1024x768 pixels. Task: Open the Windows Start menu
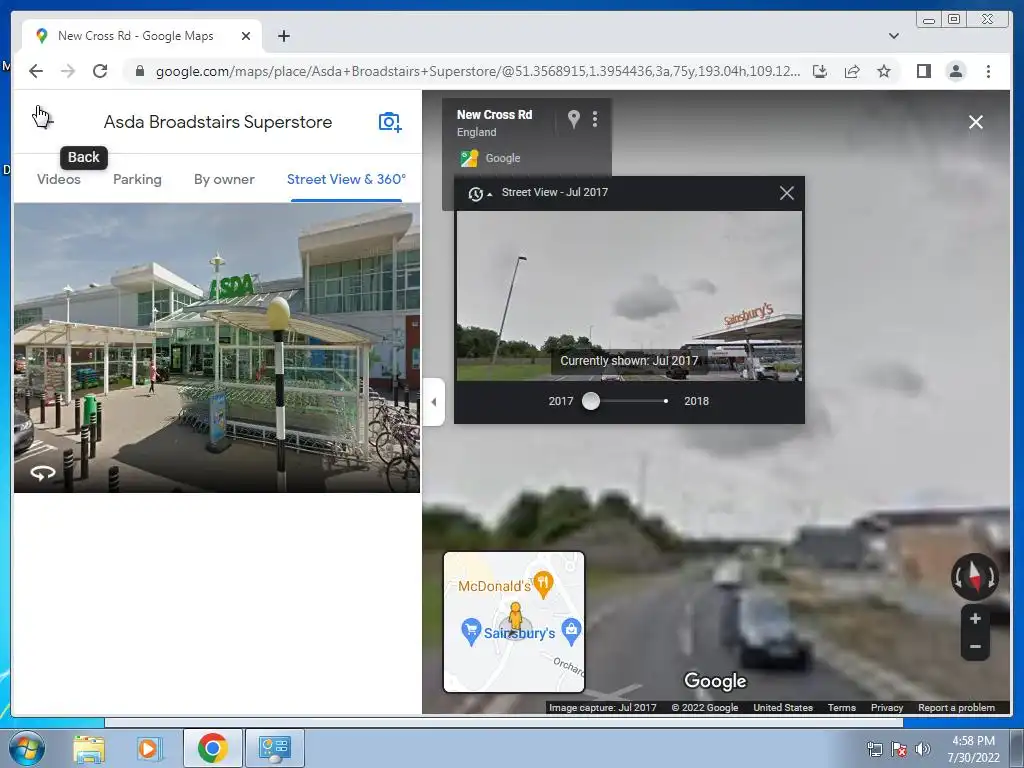(x=26, y=748)
